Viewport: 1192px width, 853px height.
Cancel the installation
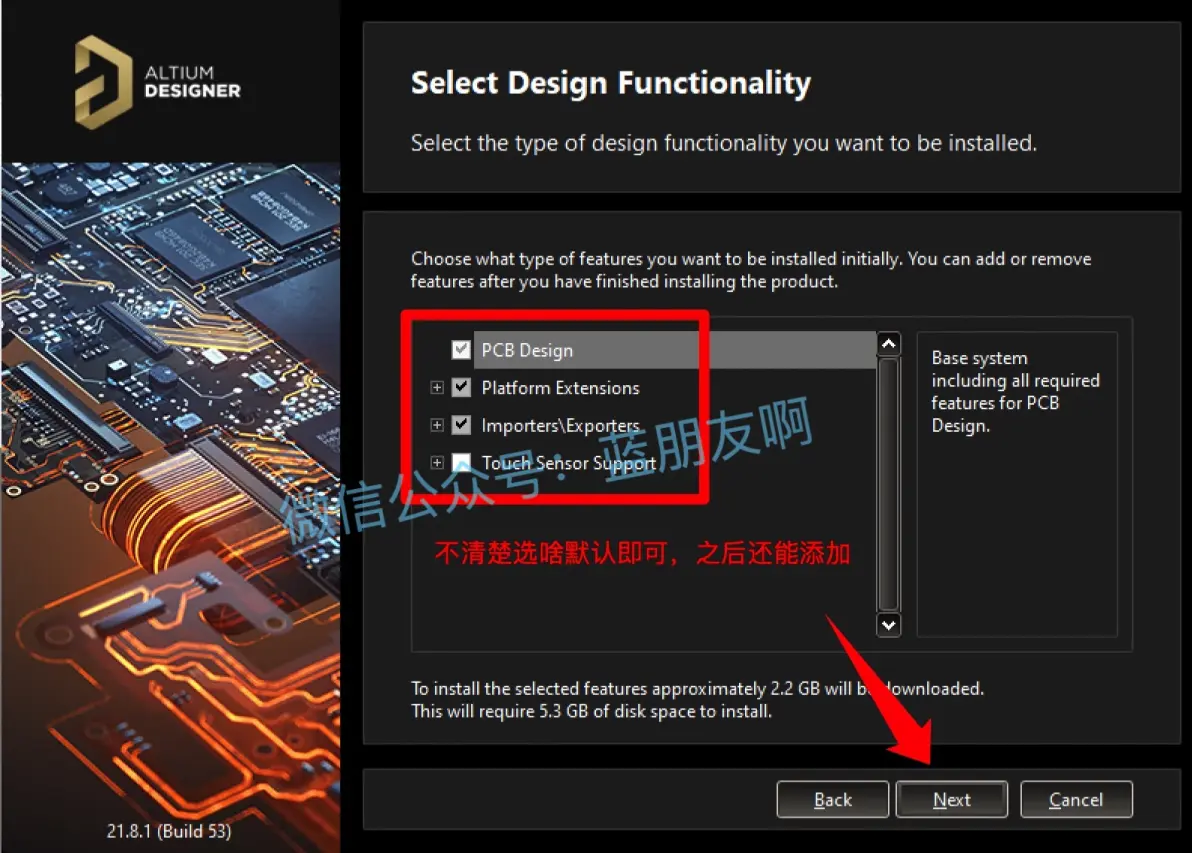coord(1076,800)
